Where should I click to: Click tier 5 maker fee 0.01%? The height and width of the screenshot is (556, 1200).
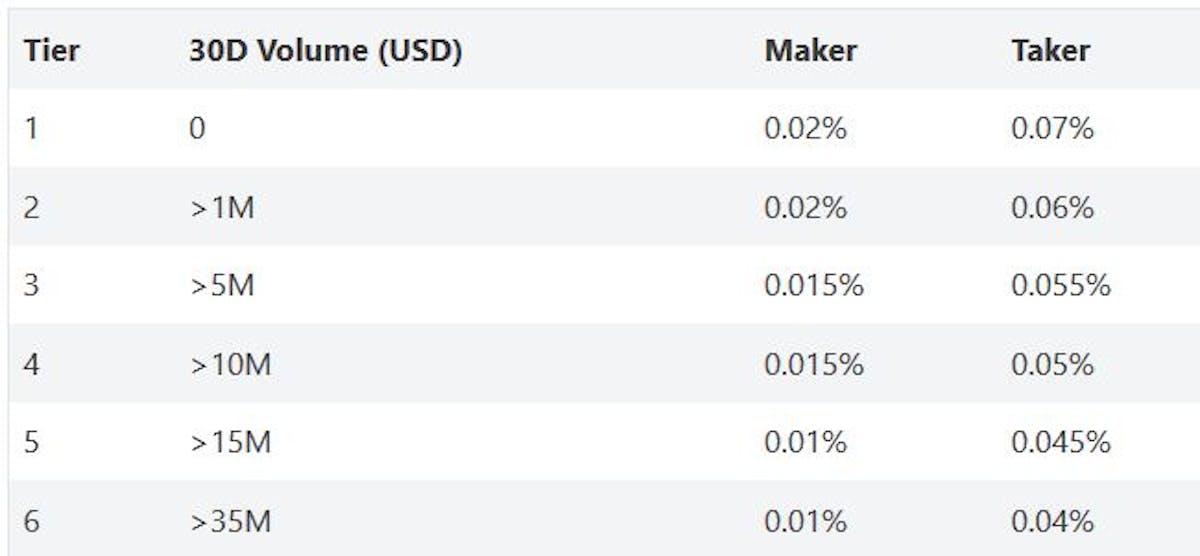point(806,443)
